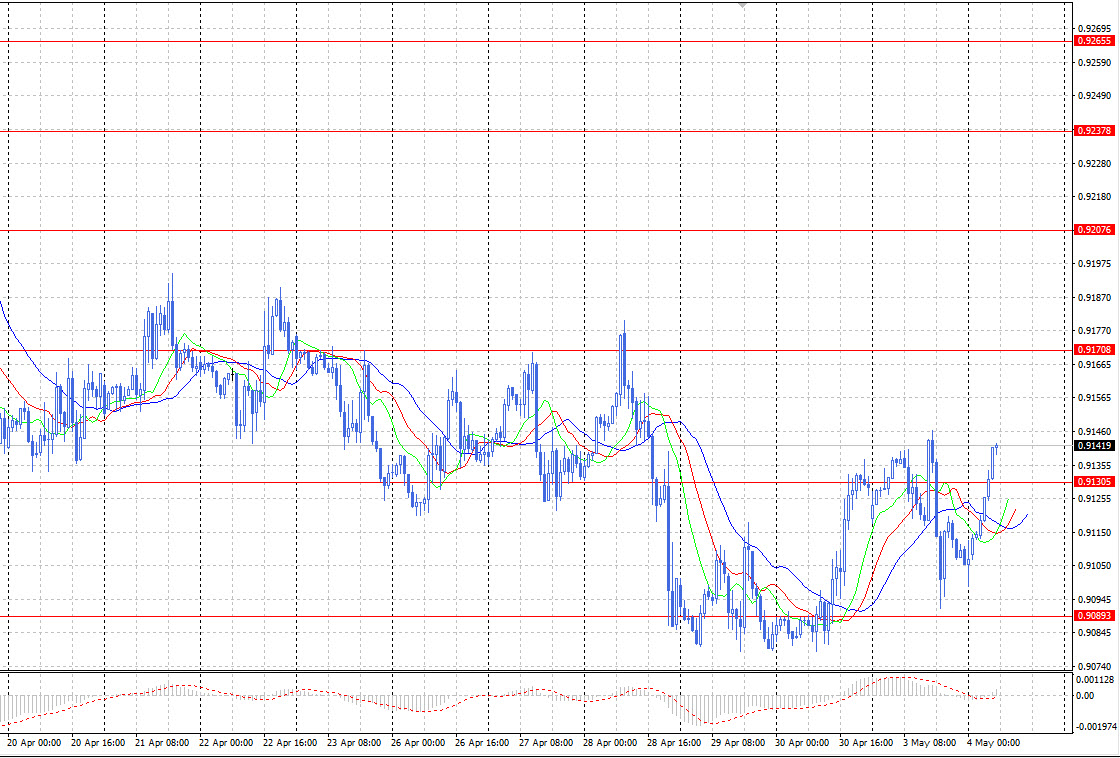This screenshot has height=758, width=1120.
Task: Click the 30 Apr 16:00 time label
Action: click(x=866, y=743)
